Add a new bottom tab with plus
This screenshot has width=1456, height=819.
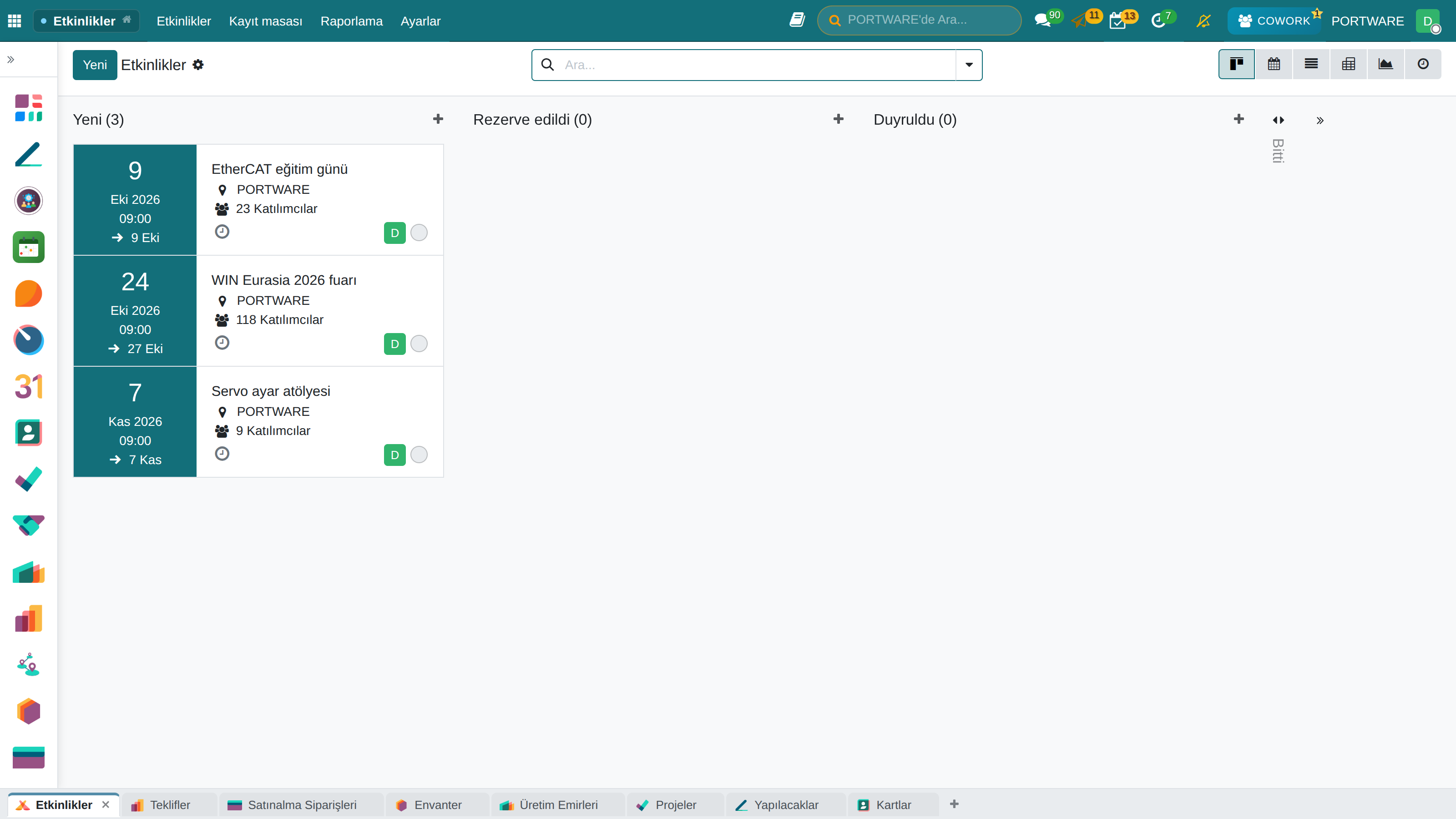tap(954, 804)
